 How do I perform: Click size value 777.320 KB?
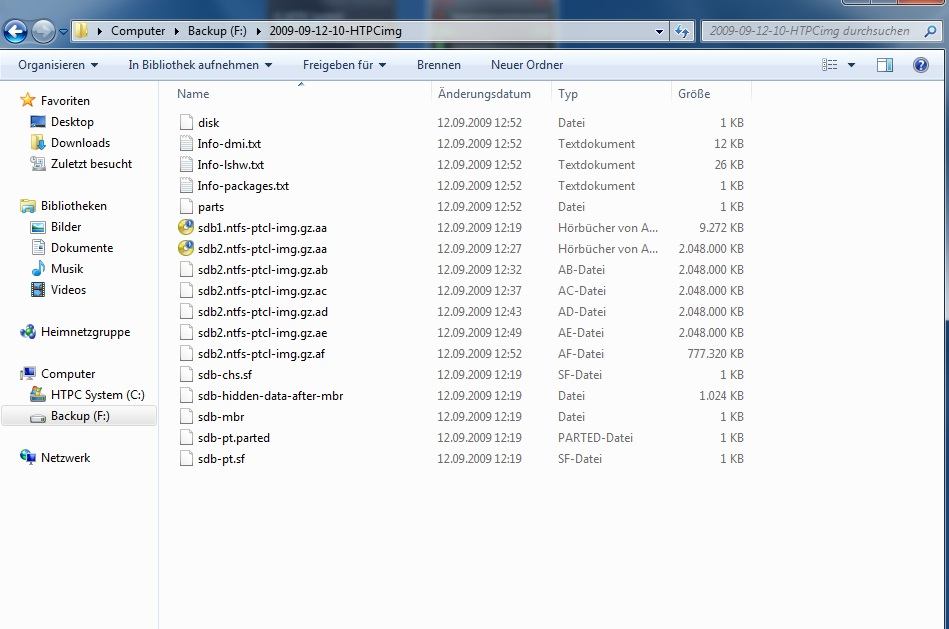coord(715,354)
